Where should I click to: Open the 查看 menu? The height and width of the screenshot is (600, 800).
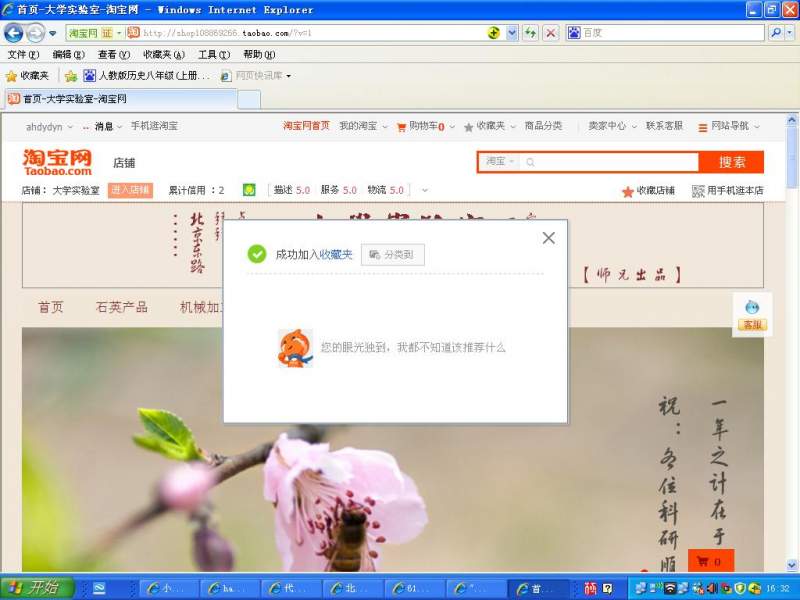pos(114,54)
